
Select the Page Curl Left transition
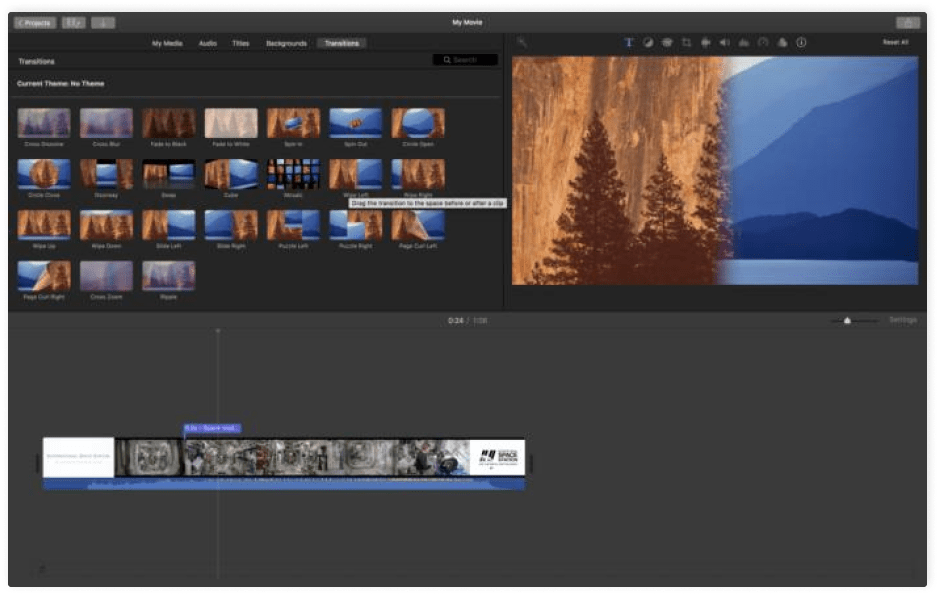pyautogui.click(x=417, y=225)
